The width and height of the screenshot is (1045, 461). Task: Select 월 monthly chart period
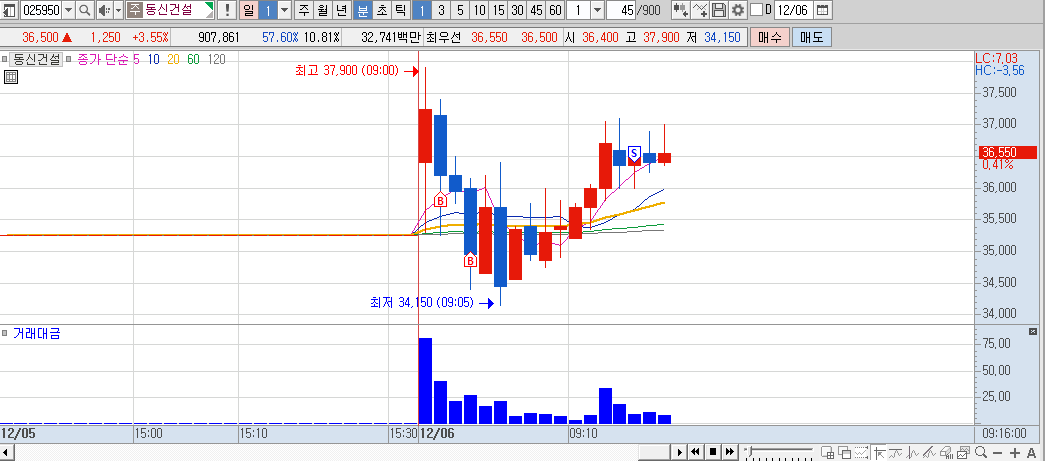[323, 9]
